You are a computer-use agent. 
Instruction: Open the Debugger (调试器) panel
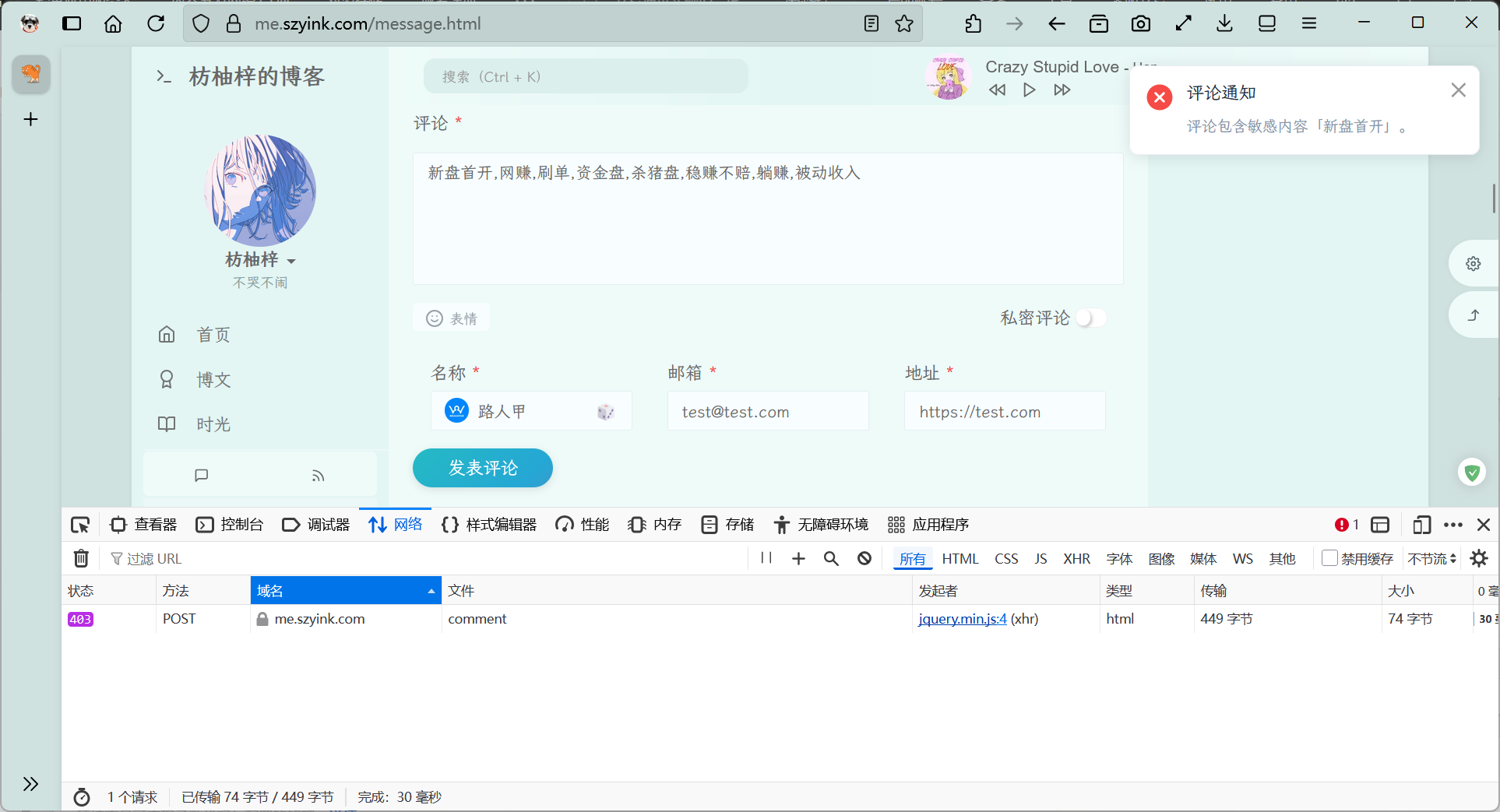pyautogui.click(x=315, y=524)
